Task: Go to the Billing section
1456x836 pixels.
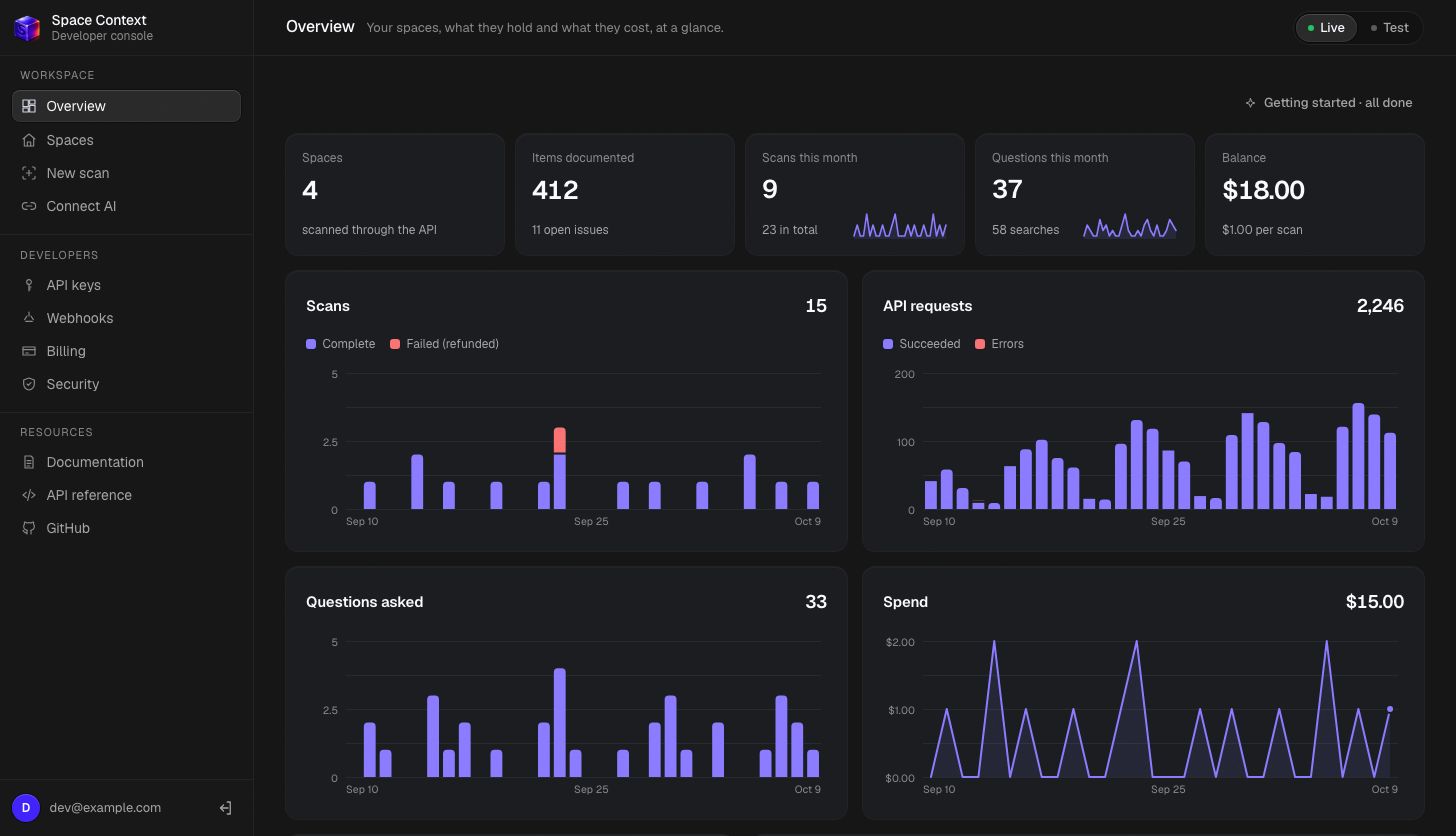Action: tap(126, 351)
